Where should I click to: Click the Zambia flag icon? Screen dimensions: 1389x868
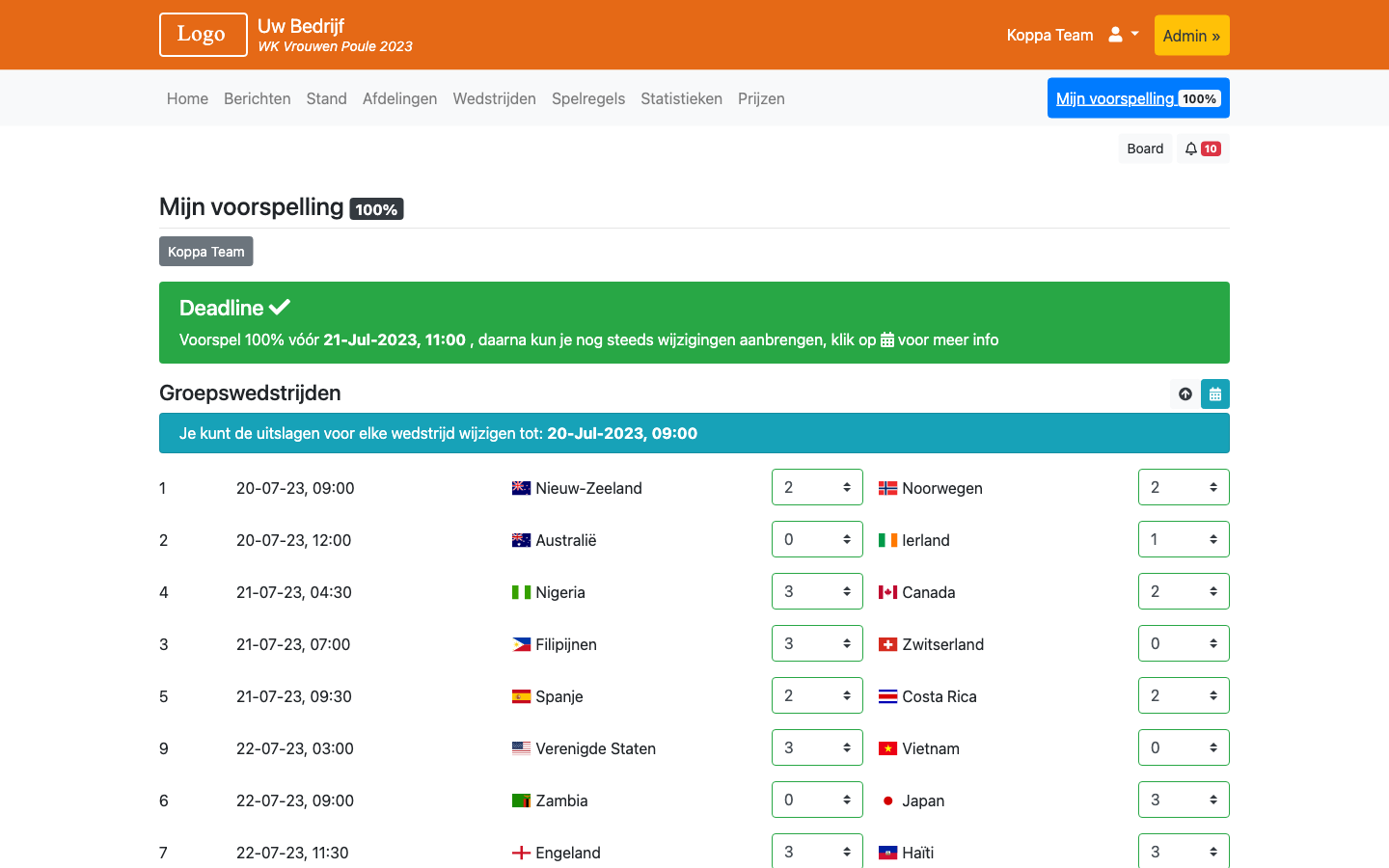(x=521, y=800)
